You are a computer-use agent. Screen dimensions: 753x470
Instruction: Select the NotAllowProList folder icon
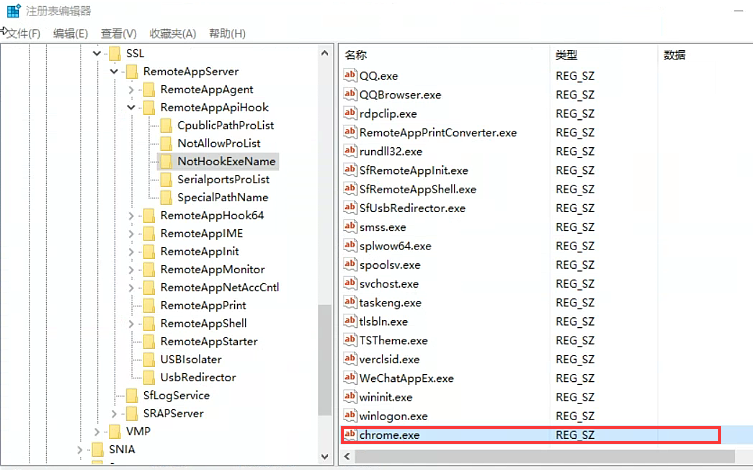tap(166, 144)
